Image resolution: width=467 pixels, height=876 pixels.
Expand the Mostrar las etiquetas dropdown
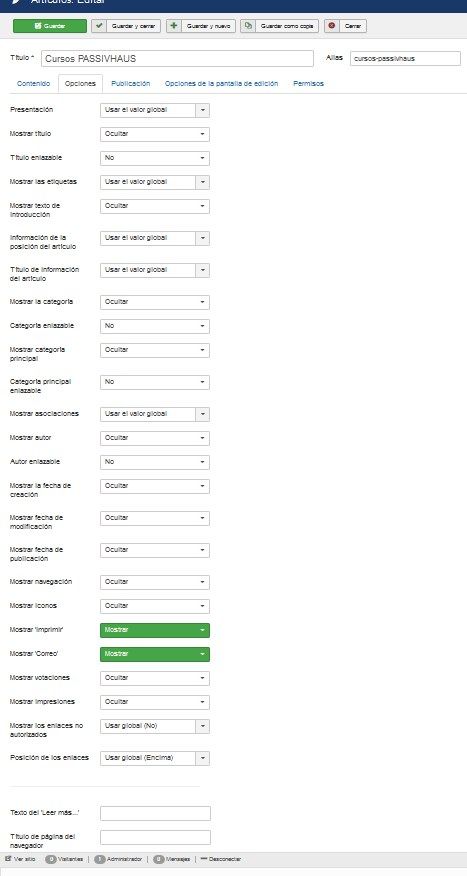point(155,183)
